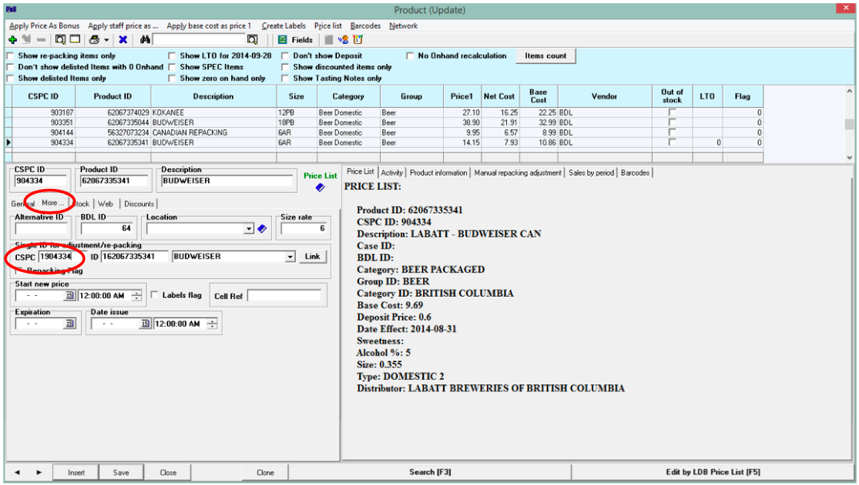Click the grayed edit record icon beside plus

(x=26, y=40)
